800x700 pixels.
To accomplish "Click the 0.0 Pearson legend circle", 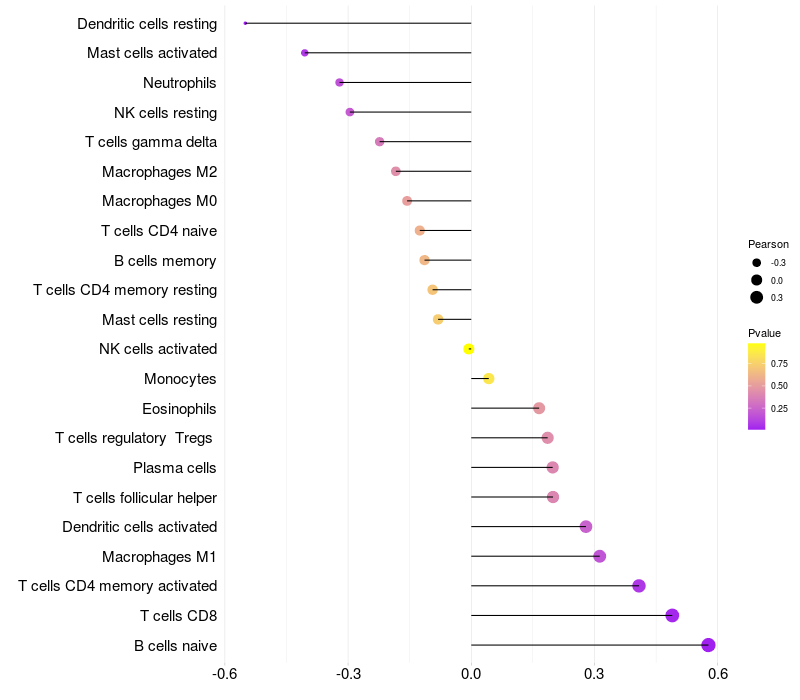I will [x=757, y=280].
